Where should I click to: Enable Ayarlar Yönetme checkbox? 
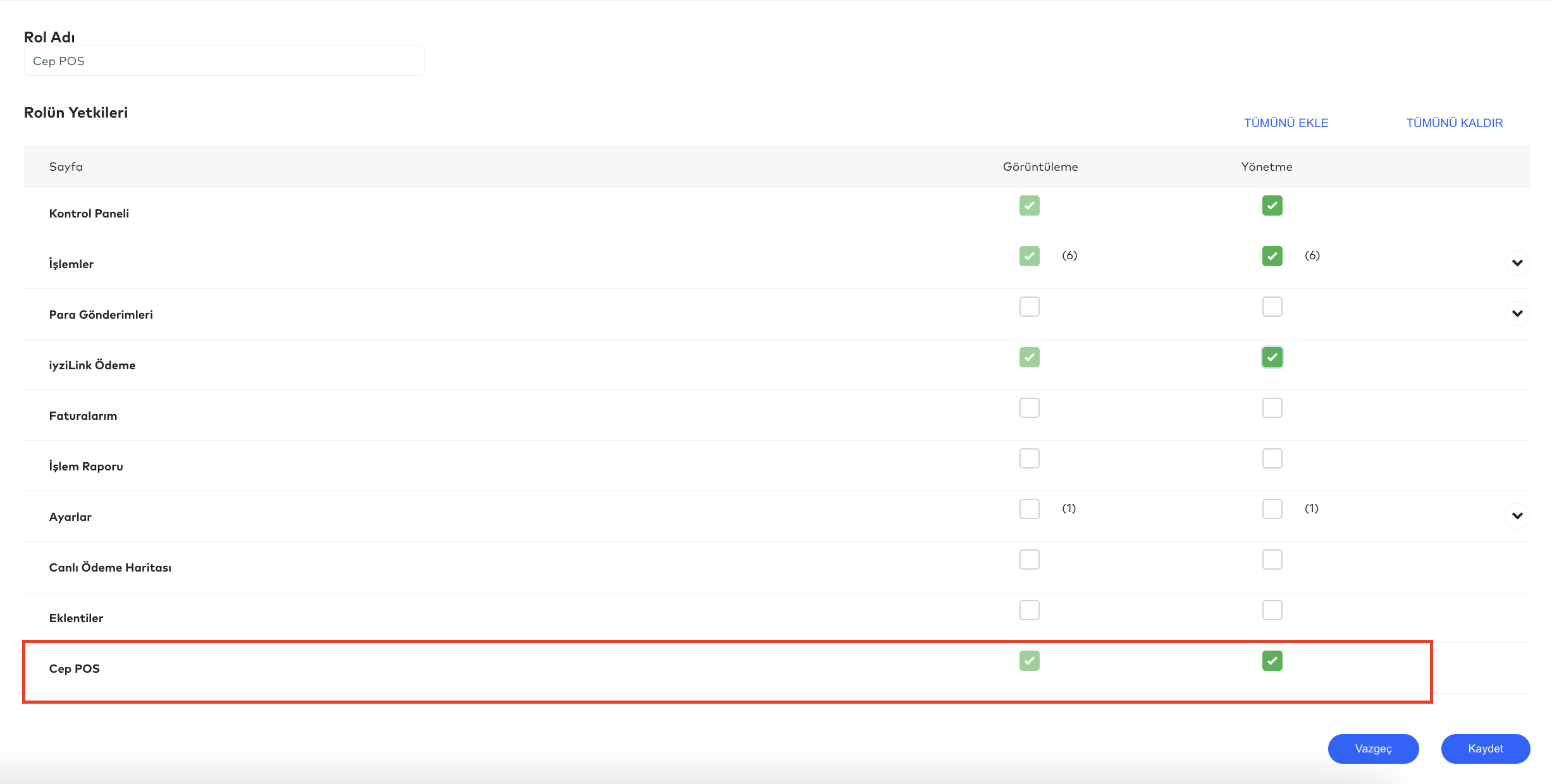(x=1272, y=509)
